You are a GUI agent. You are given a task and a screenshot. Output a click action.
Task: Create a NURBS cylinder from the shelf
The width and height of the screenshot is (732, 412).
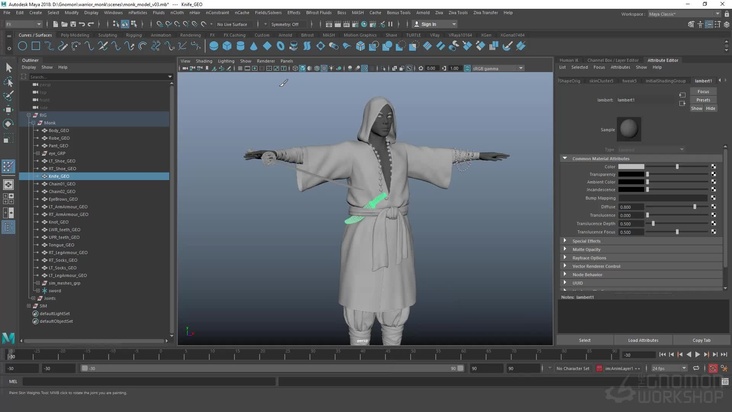[240, 46]
